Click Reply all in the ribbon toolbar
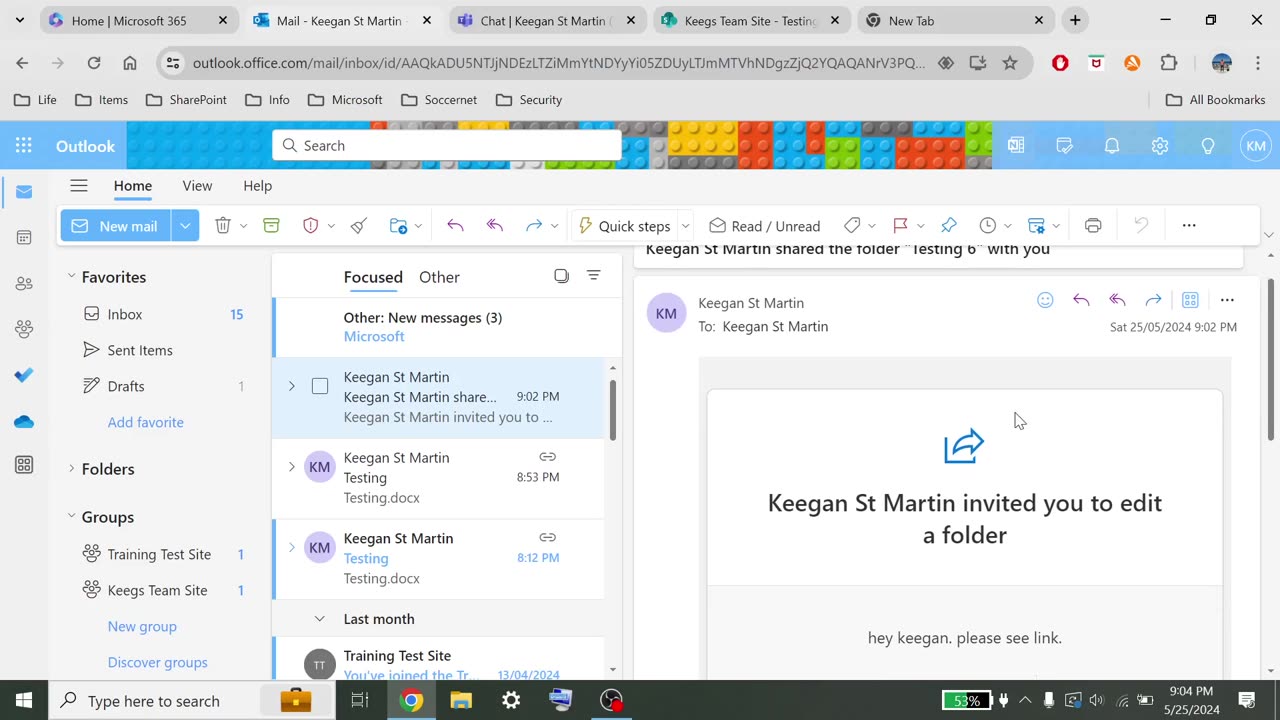The width and height of the screenshot is (1280, 720). (494, 226)
